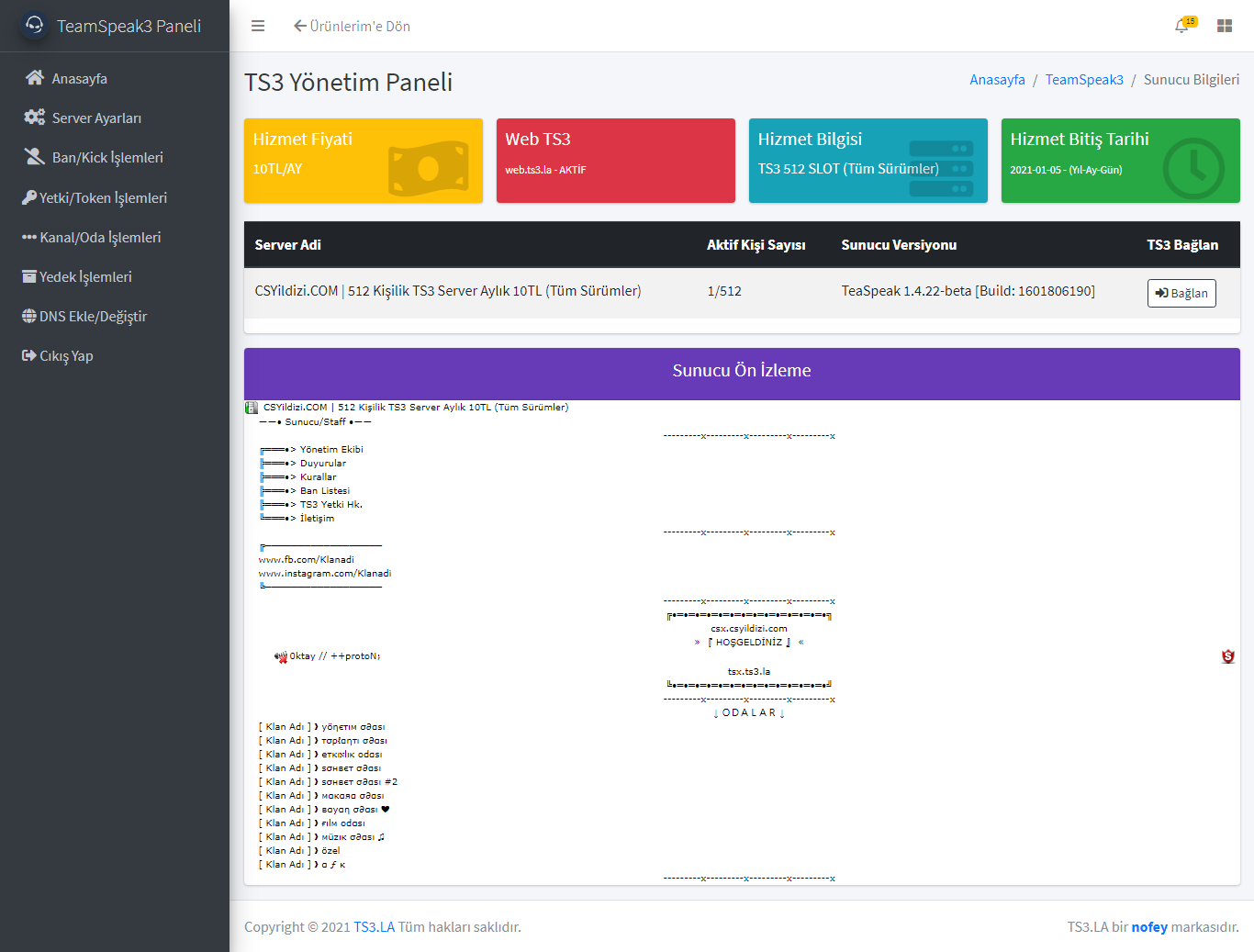
Task: Click the Anasayfa breadcrumb link
Action: (x=997, y=80)
